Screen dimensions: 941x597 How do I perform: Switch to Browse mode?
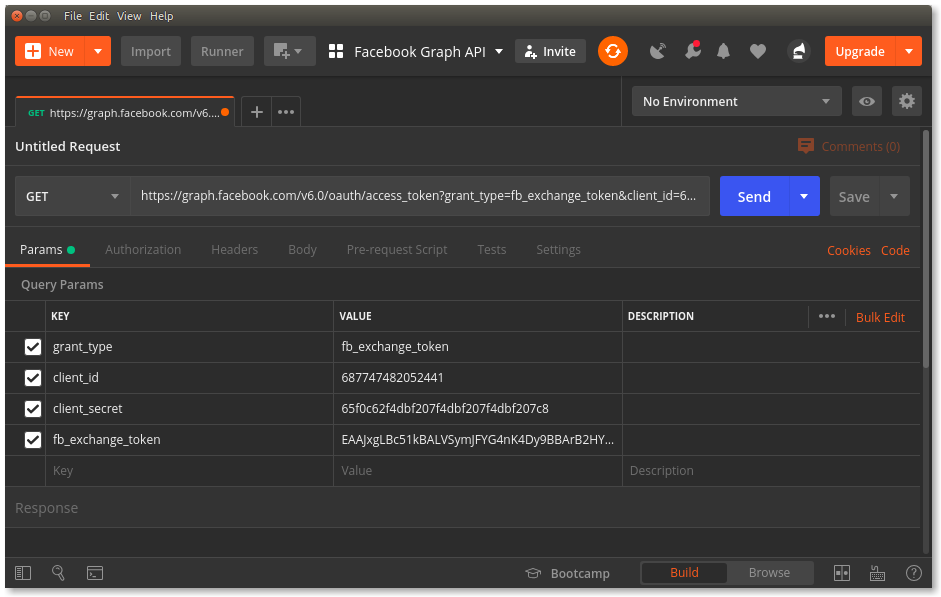(x=769, y=572)
